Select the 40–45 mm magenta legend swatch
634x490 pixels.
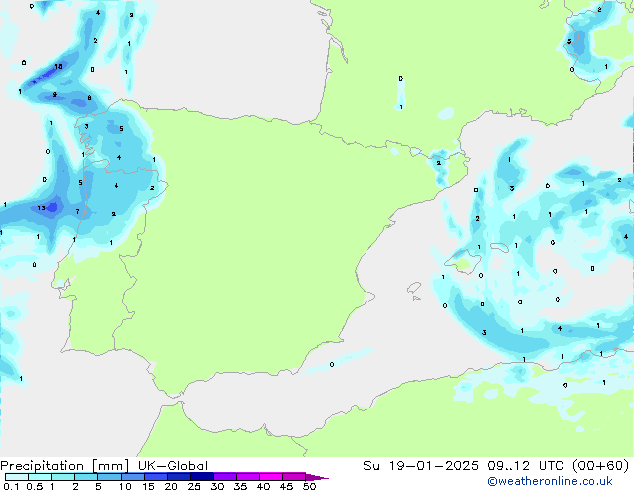point(271,477)
